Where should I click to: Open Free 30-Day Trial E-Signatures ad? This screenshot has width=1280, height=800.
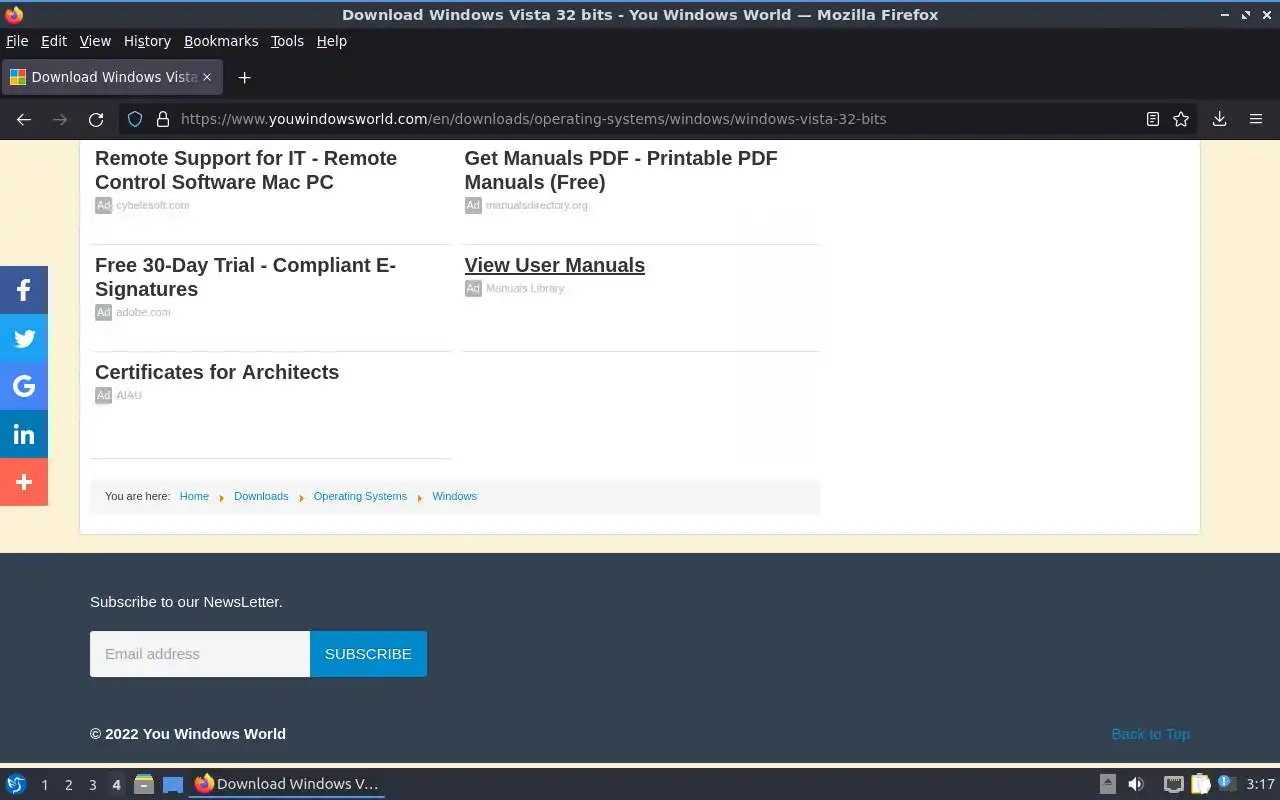pos(245,277)
